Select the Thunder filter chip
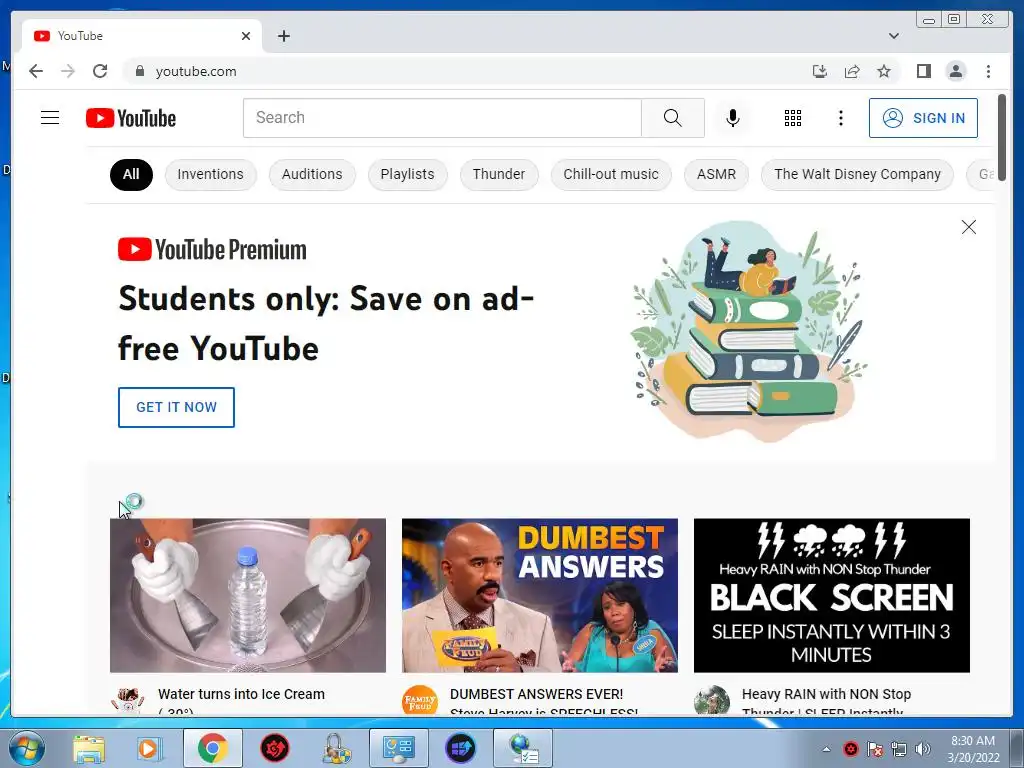Screen dimensions: 1024x768 tap(499, 174)
